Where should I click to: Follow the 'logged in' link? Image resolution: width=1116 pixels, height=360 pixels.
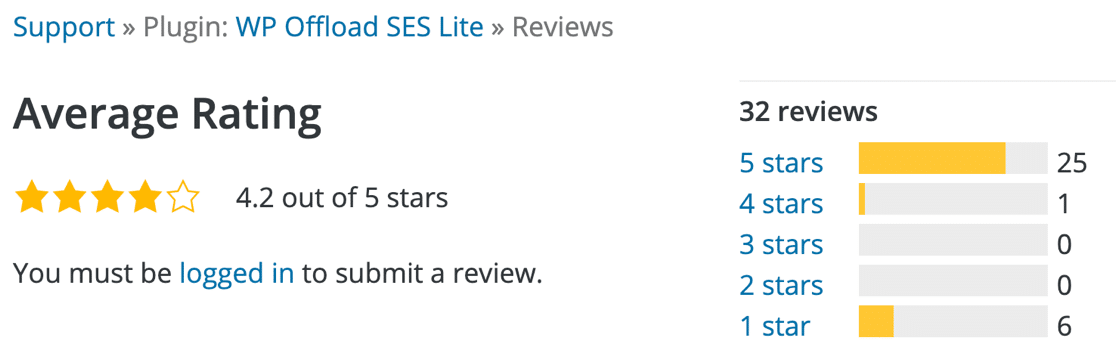pos(237,272)
